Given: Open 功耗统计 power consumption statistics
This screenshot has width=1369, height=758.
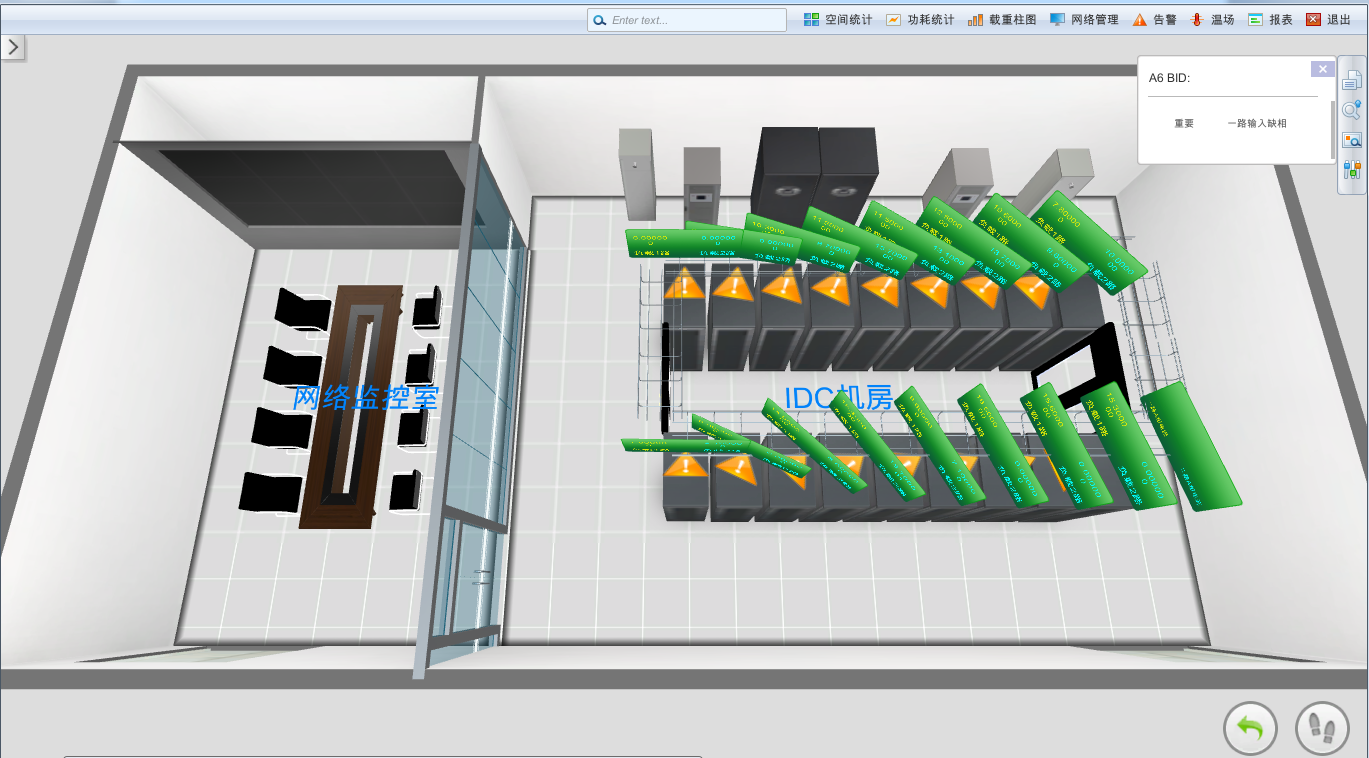Looking at the screenshot, I should tap(920, 20).
